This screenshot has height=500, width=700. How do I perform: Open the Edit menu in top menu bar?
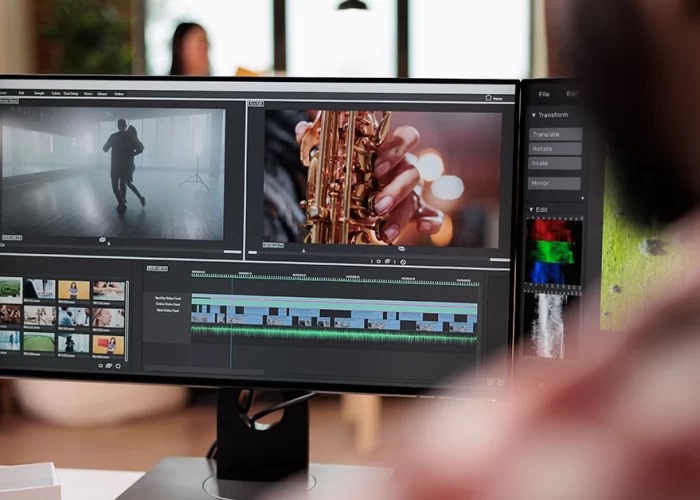point(21,93)
